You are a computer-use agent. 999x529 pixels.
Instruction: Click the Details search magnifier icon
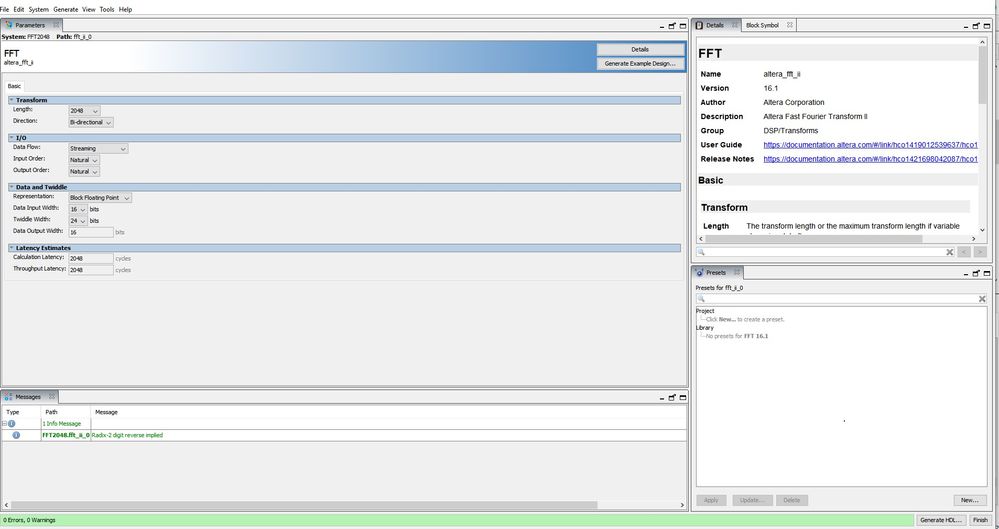tap(701, 252)
